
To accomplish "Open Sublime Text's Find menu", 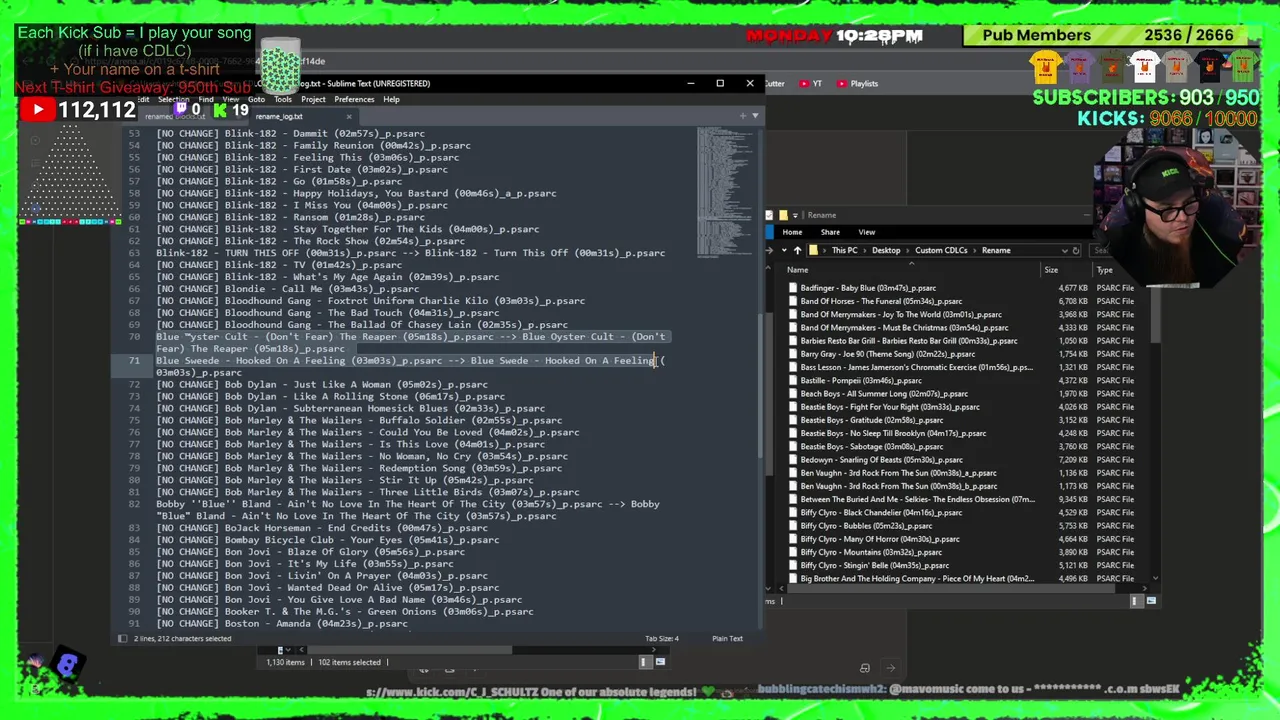I will [x=206, y=99].
